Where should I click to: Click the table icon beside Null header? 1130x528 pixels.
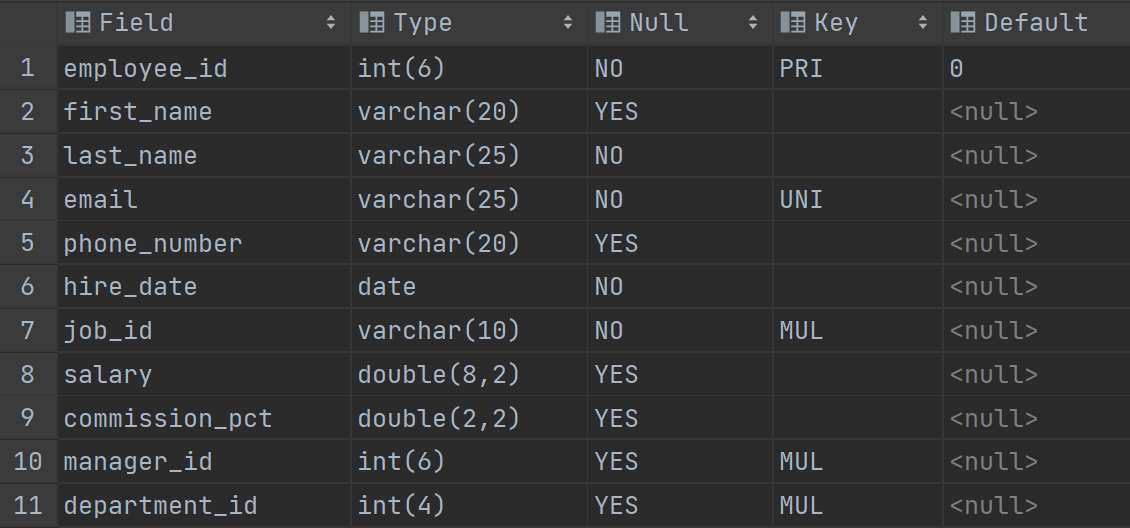tap(608, 22)
